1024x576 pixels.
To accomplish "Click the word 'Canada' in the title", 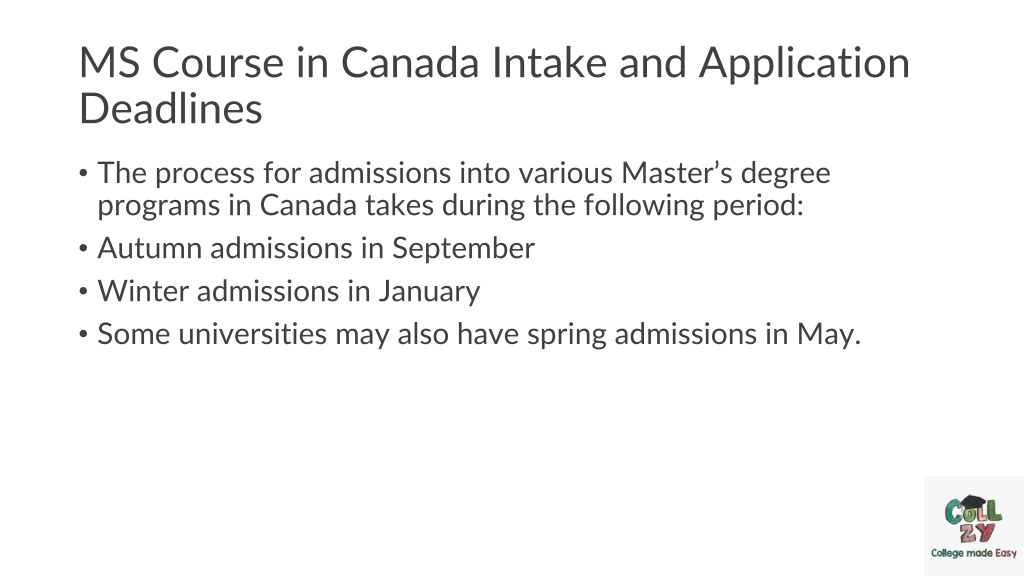I will pyautogui.click(x=410, y=63).
